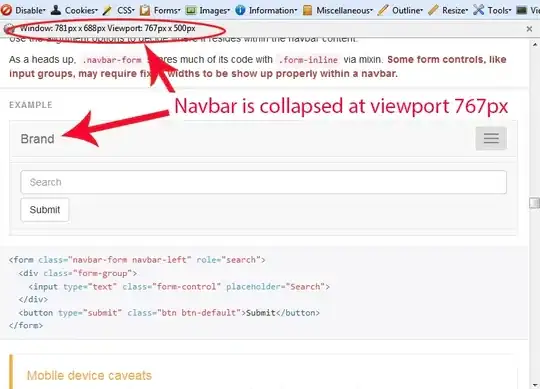This screenshot has width=540, height=389.
Task: Click the Forms clipboard icon
Action: pos(145,10)
